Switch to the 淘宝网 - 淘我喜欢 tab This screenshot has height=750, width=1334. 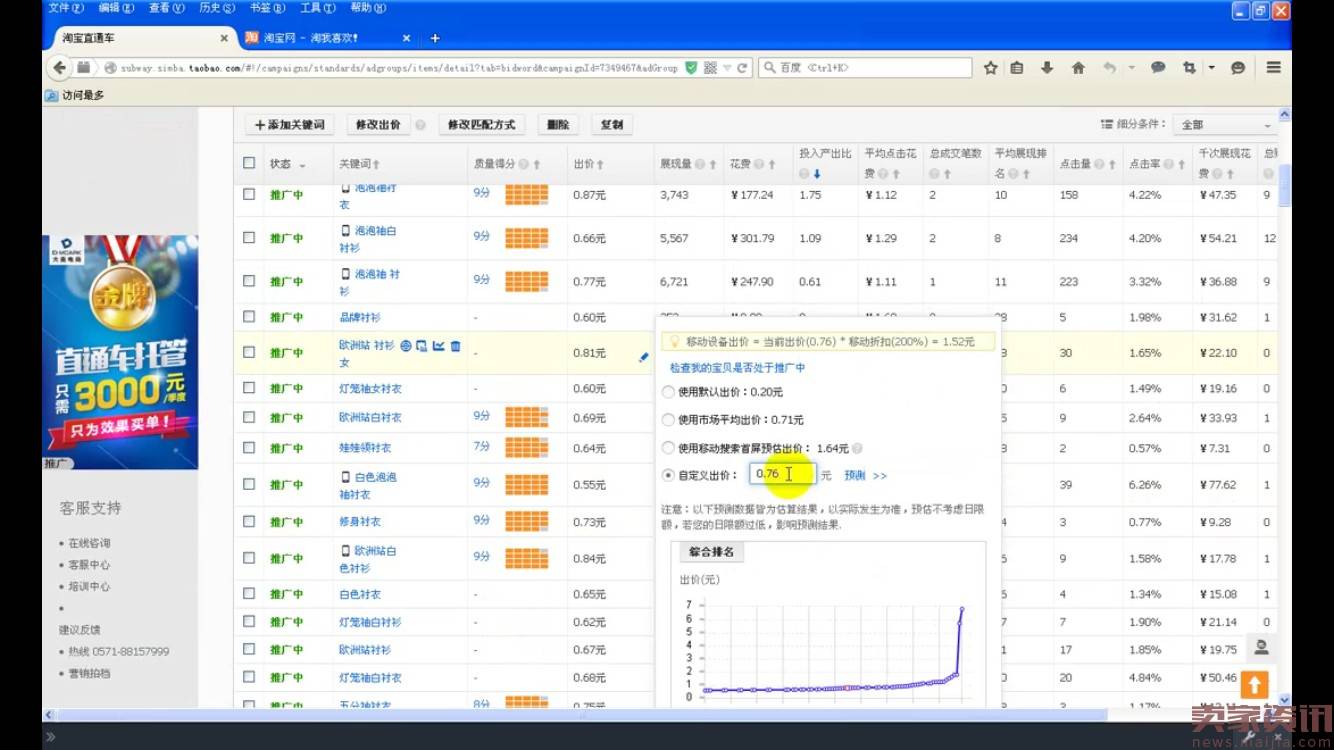(x=328, y=38)
